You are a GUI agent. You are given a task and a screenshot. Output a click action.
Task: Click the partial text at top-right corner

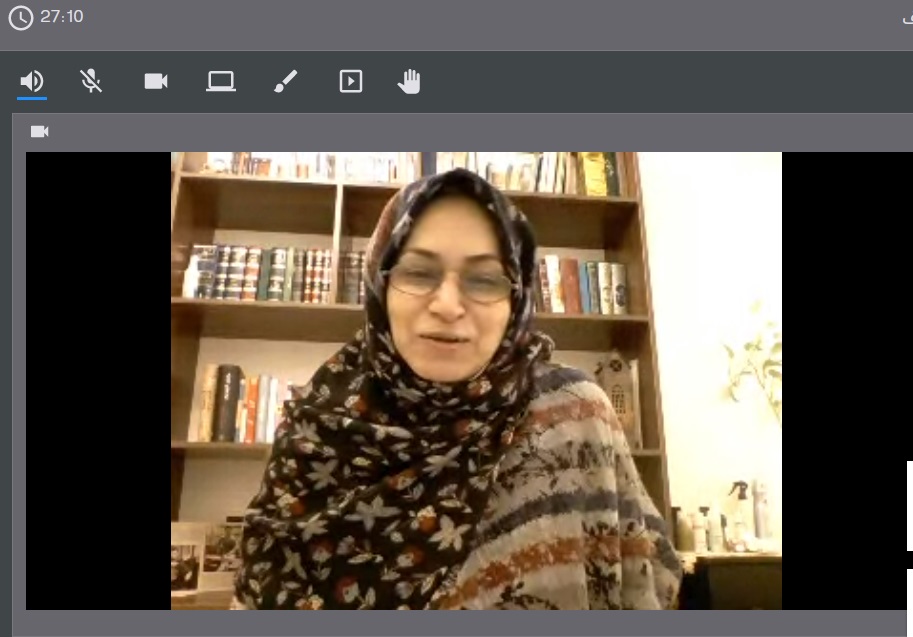907,18
